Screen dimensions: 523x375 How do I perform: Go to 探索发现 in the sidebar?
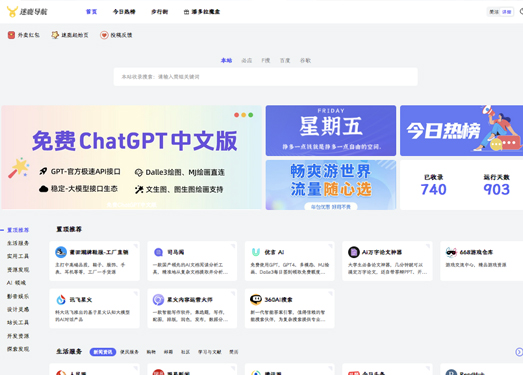(x=18, y=349)
